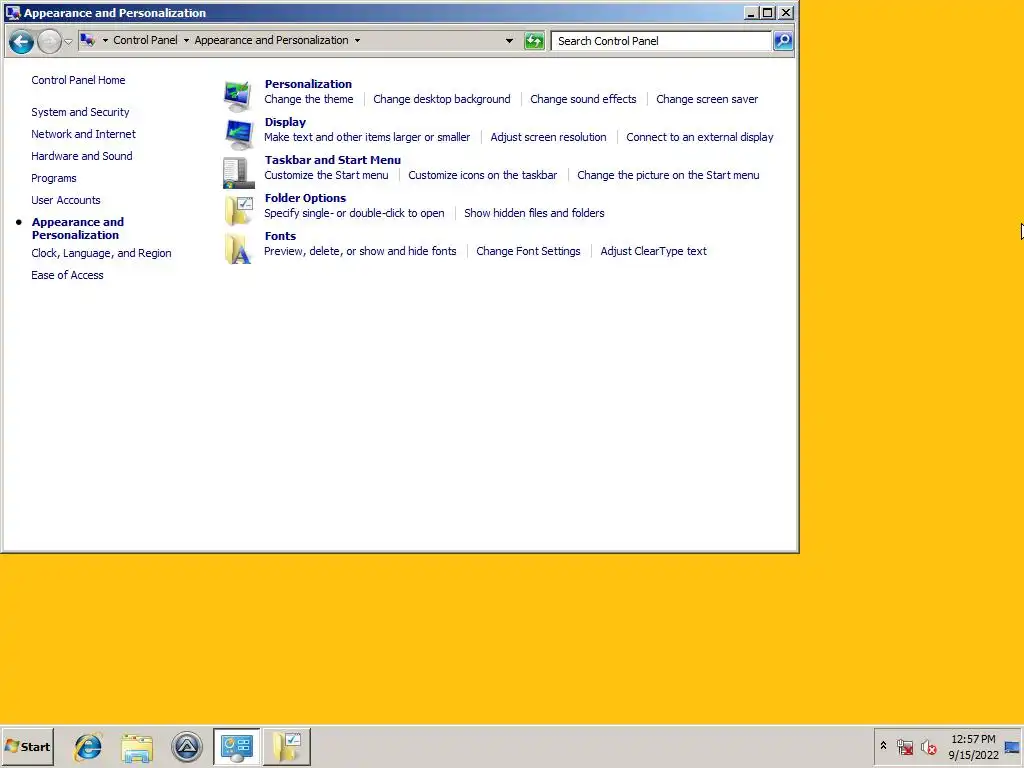1024x768 pixels.
Task: Expand dropdown arrow after Control Panel breadcrumb
Action: pos(186,40)
